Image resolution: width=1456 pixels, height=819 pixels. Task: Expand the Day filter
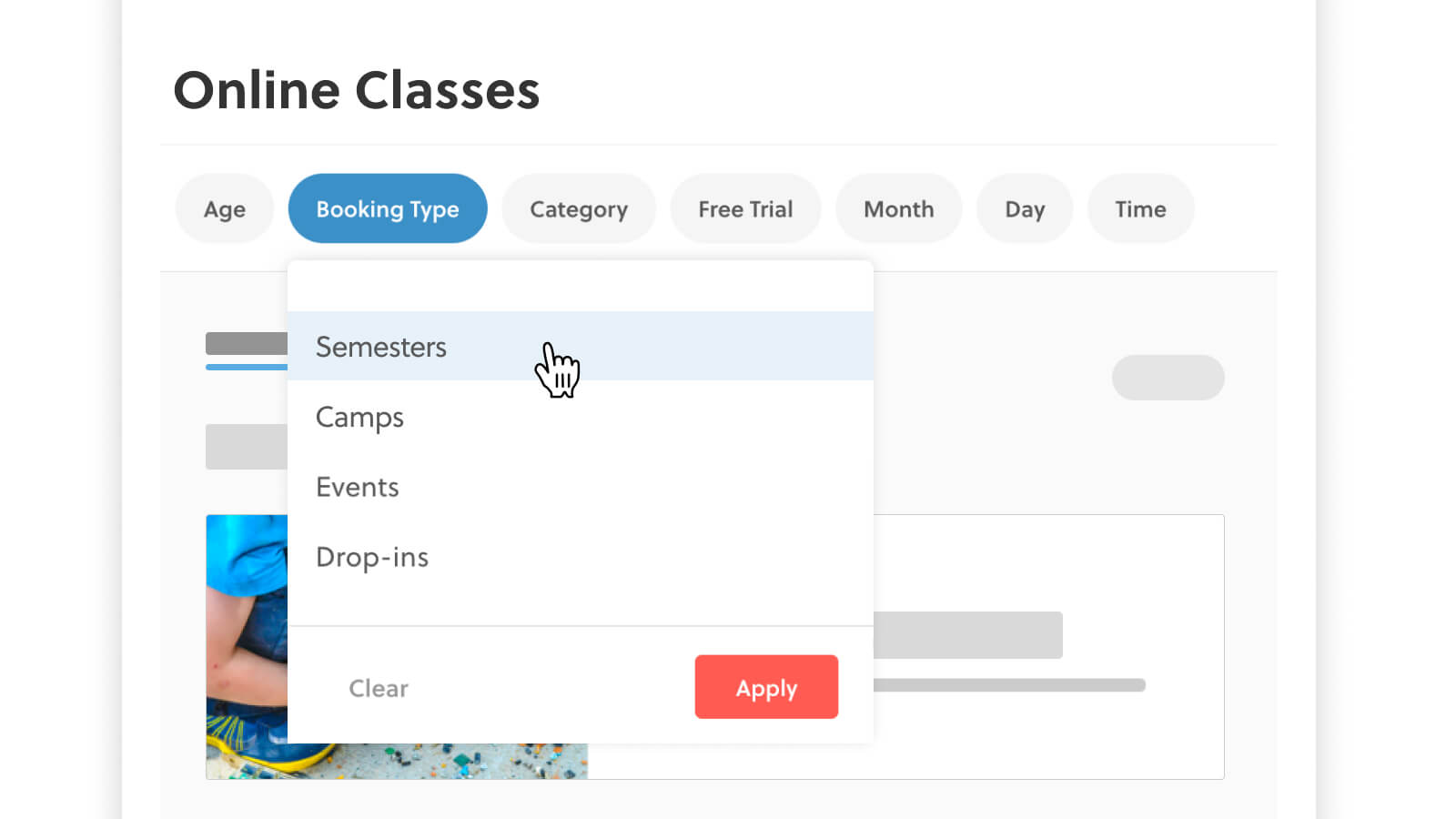(1025, 209)
